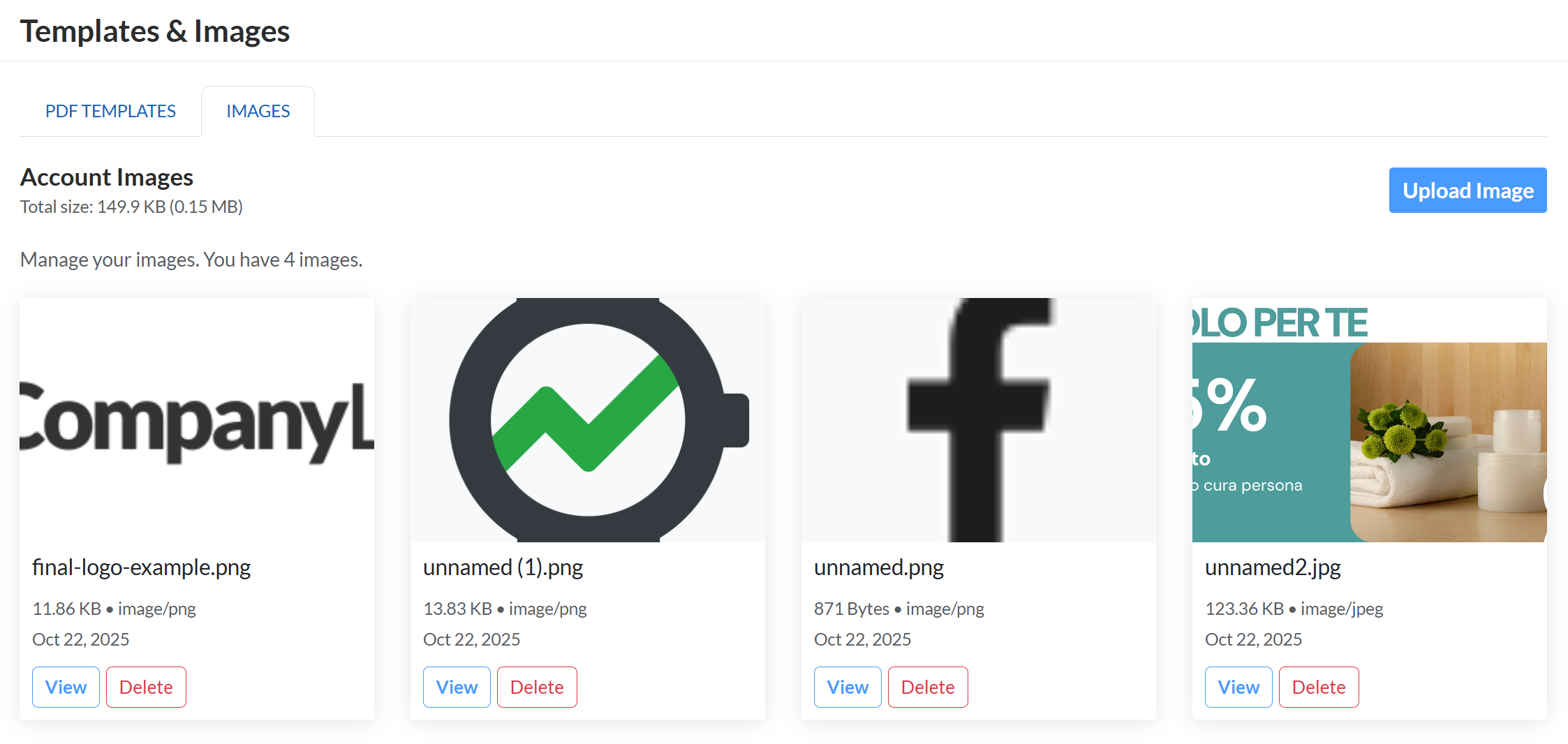Click the Account Images heading
The height and width of the screenshot is (744, 1568).
pos(106,177)
